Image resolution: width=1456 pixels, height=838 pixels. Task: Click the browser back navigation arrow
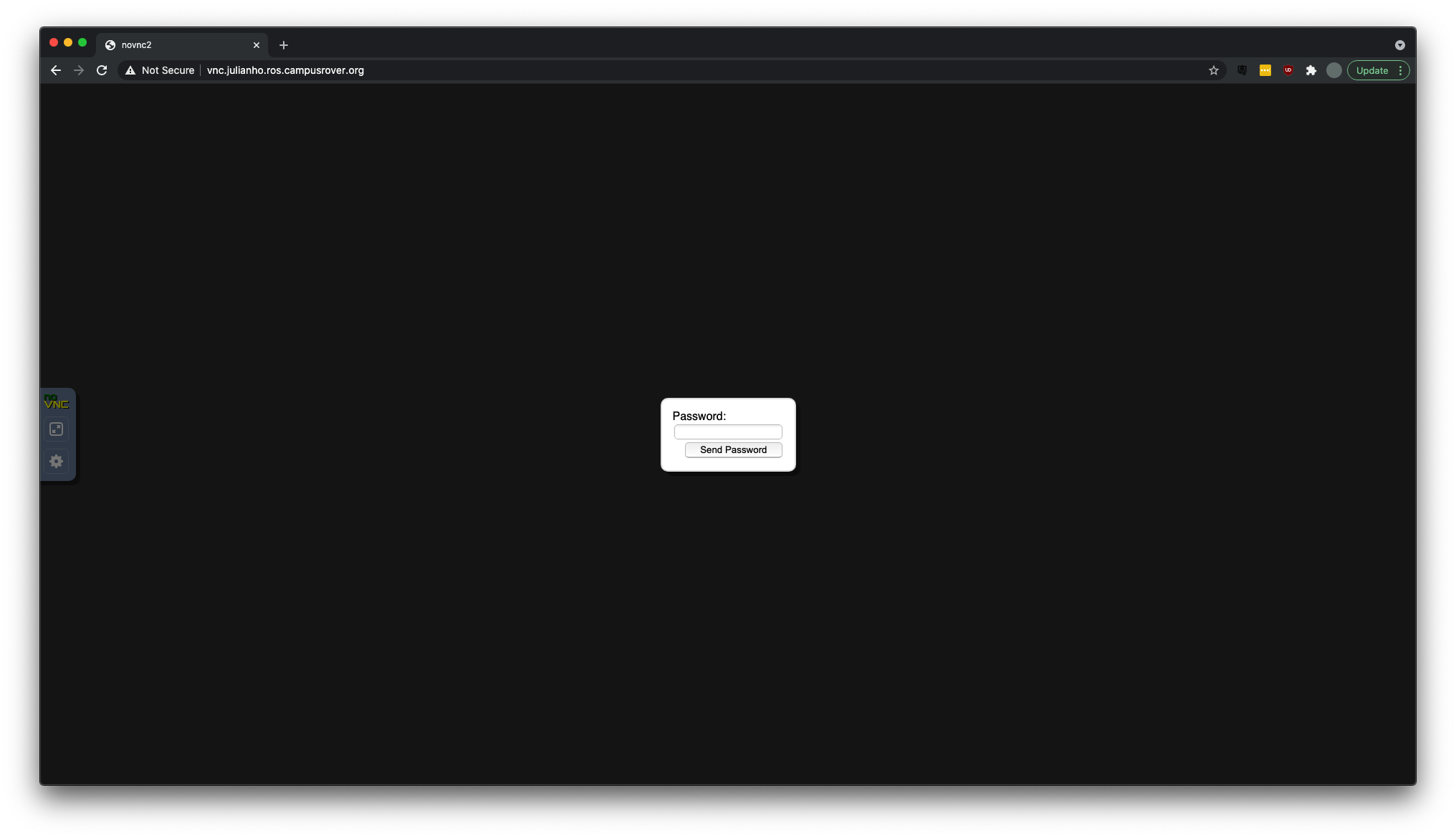(x=56, y=70)
